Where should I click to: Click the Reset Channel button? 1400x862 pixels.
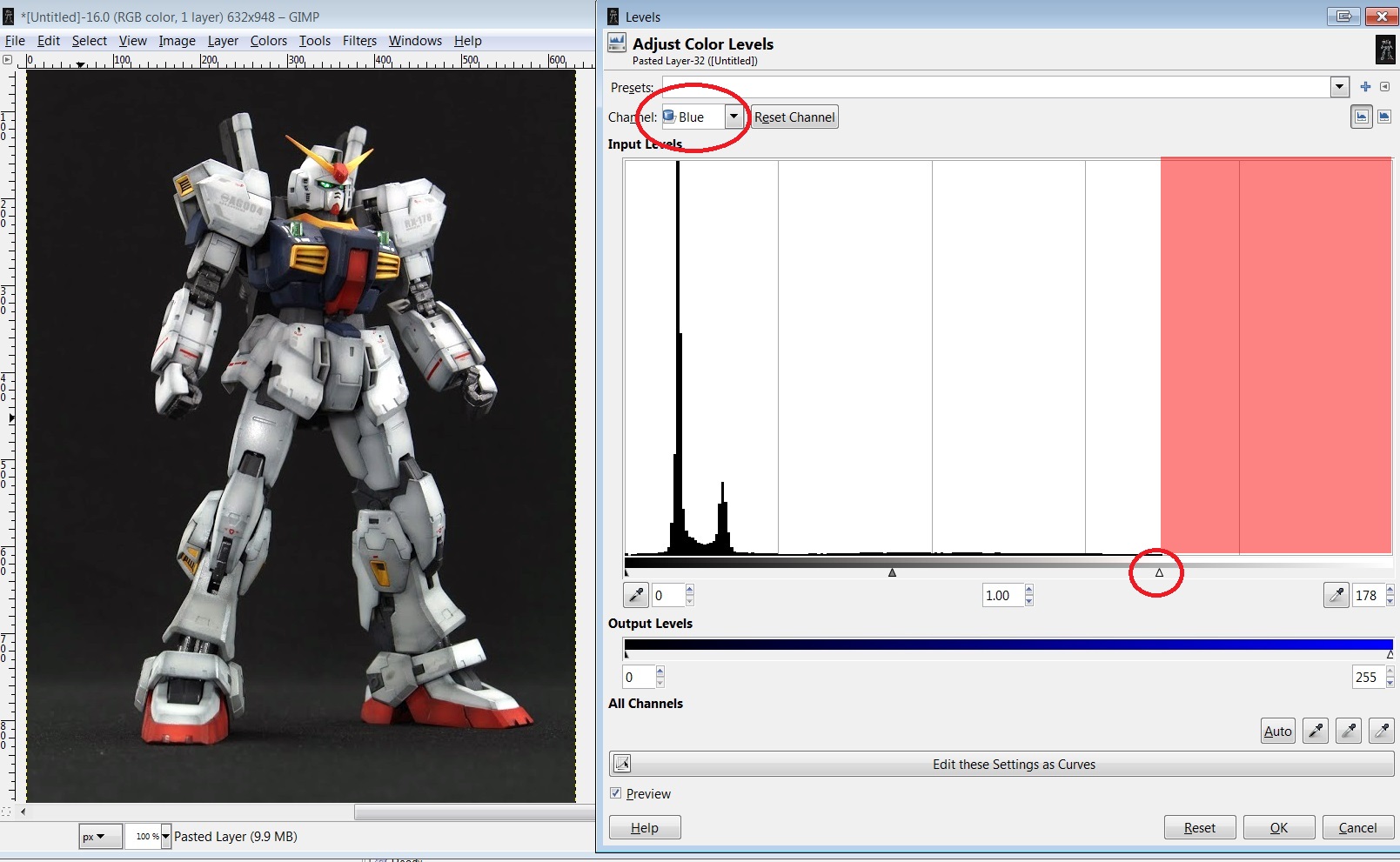point(794,117)
